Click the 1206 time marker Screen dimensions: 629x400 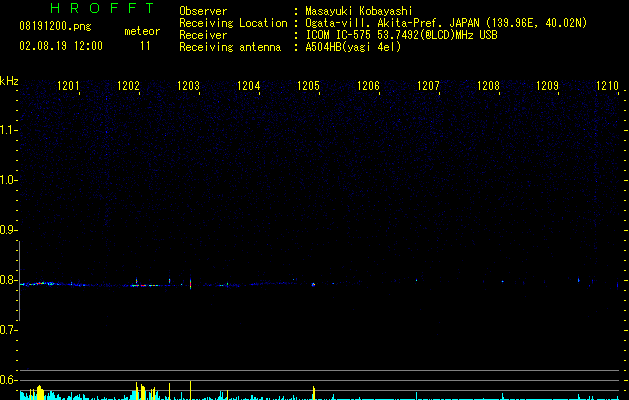pos(368,85)
